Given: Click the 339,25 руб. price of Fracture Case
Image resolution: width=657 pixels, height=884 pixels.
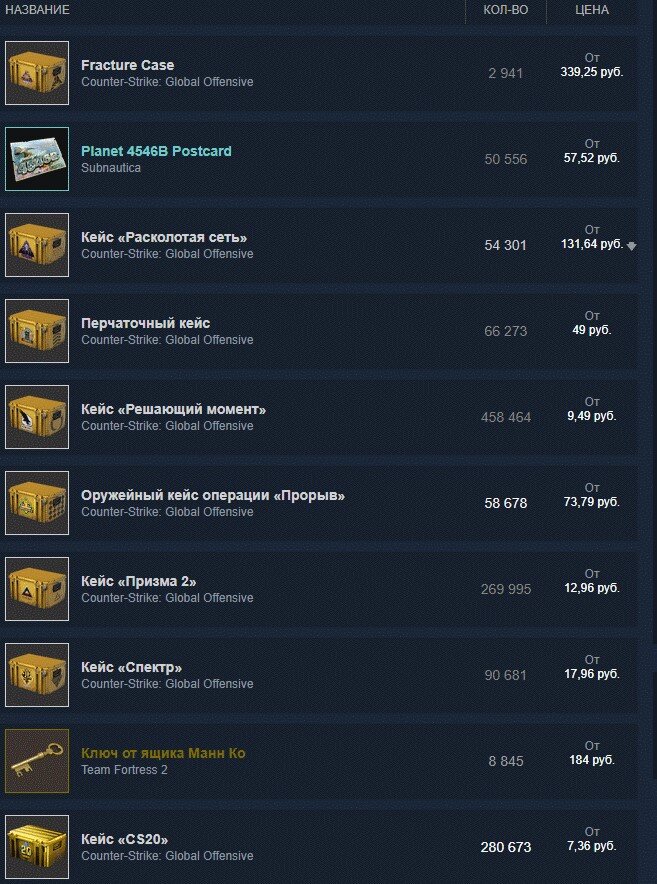Looking at the screenshot, I should [x=592, y=72].
